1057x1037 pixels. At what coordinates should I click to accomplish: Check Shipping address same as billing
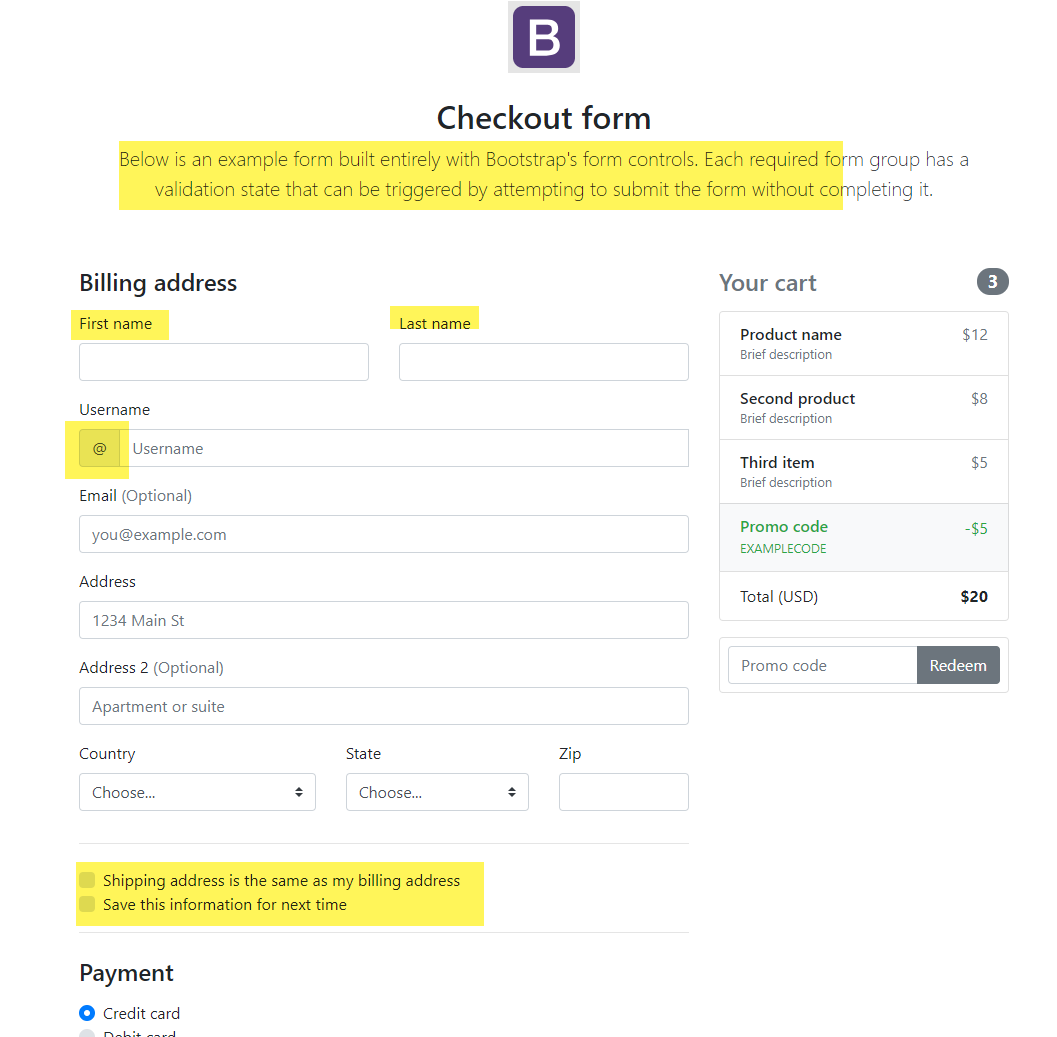87,880
